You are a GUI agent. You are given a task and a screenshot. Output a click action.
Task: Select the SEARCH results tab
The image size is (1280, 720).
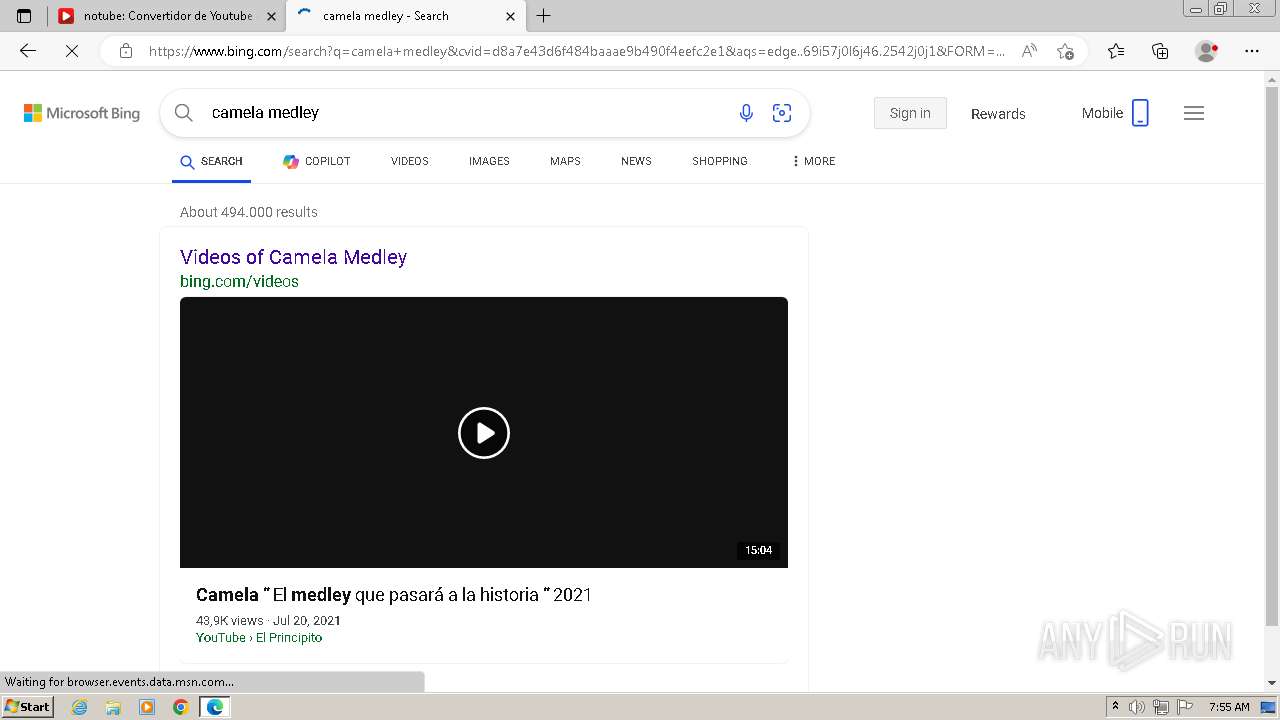(x=212, y=161)
